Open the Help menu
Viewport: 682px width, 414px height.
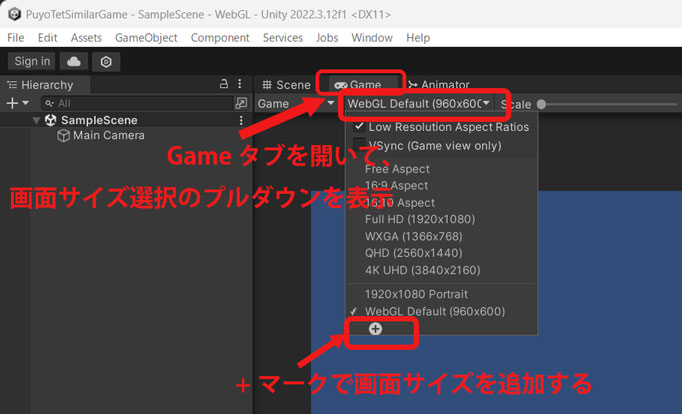click(x=418, y=38)
